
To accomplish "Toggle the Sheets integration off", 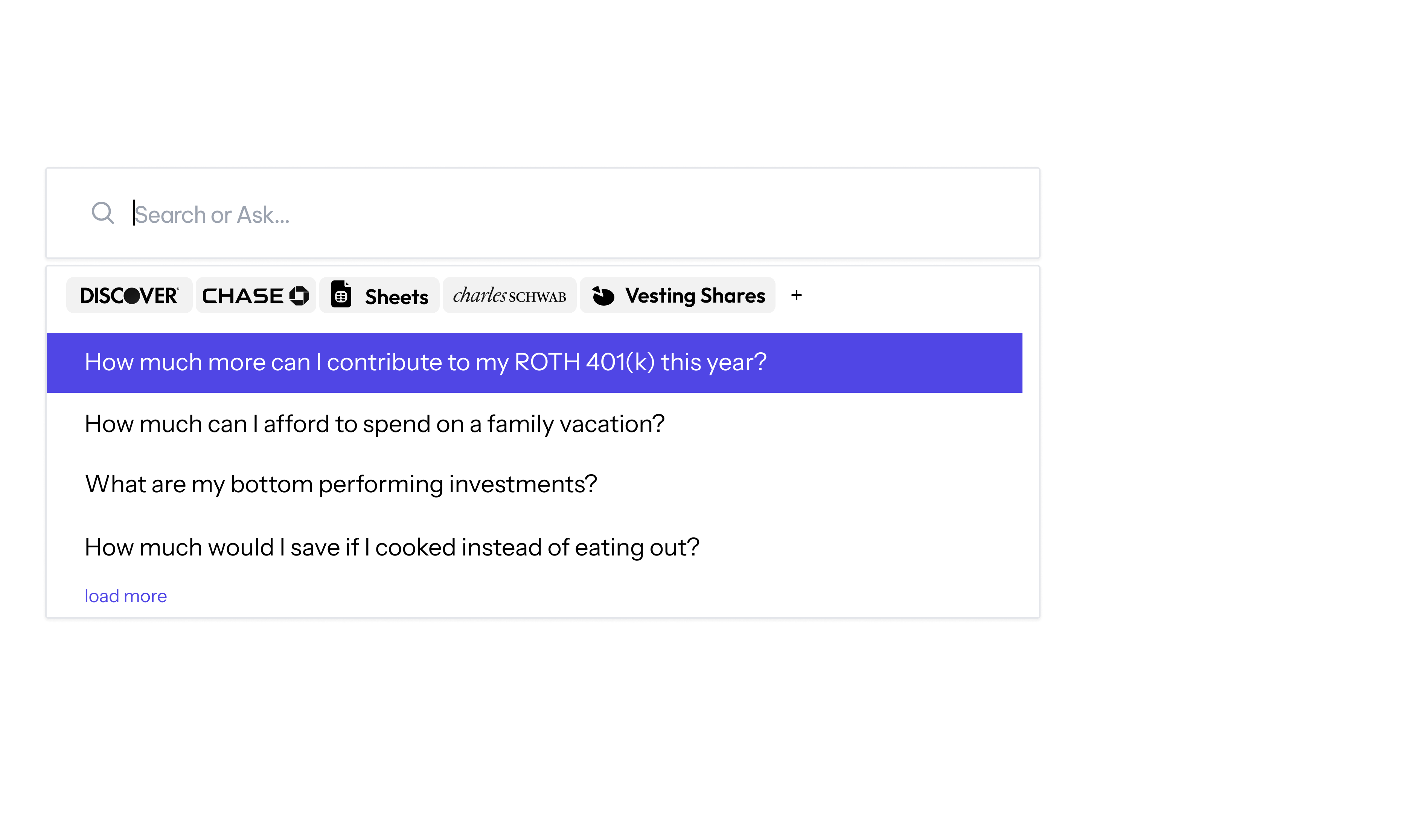I will click(x=379, y=295).
